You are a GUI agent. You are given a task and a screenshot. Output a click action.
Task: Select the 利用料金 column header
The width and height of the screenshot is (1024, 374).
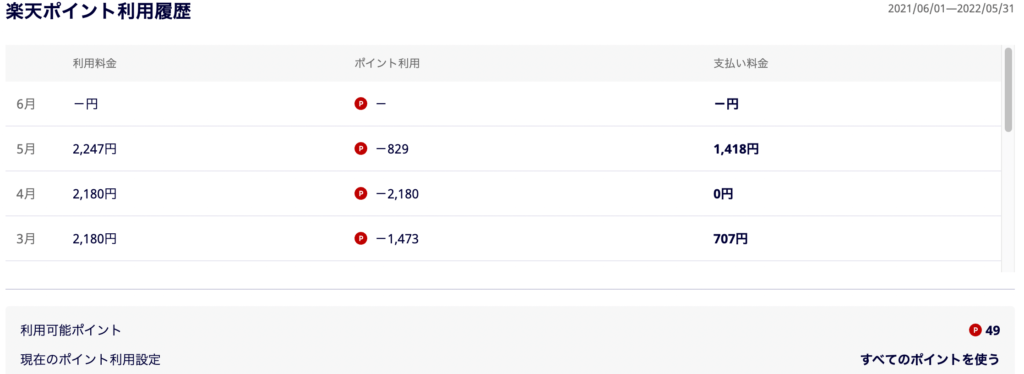click(x=95, y=64)
